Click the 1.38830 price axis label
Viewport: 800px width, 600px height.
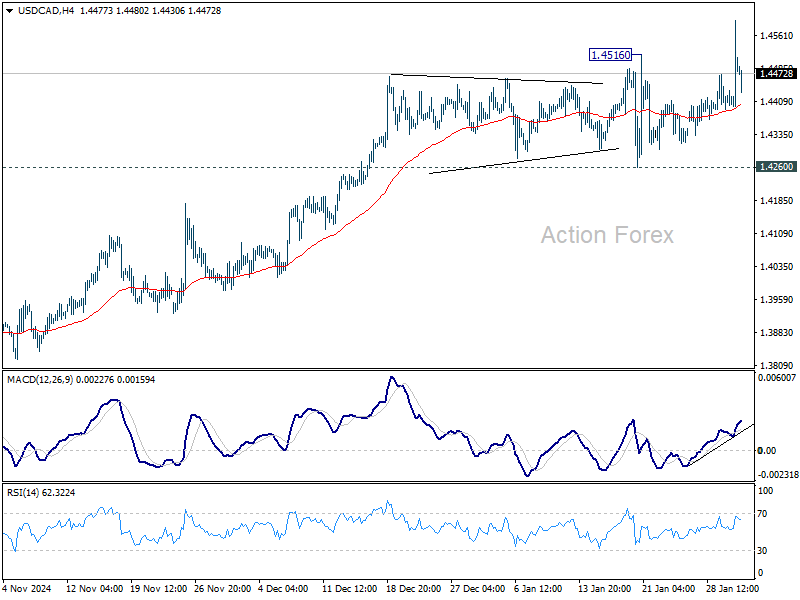777,333
